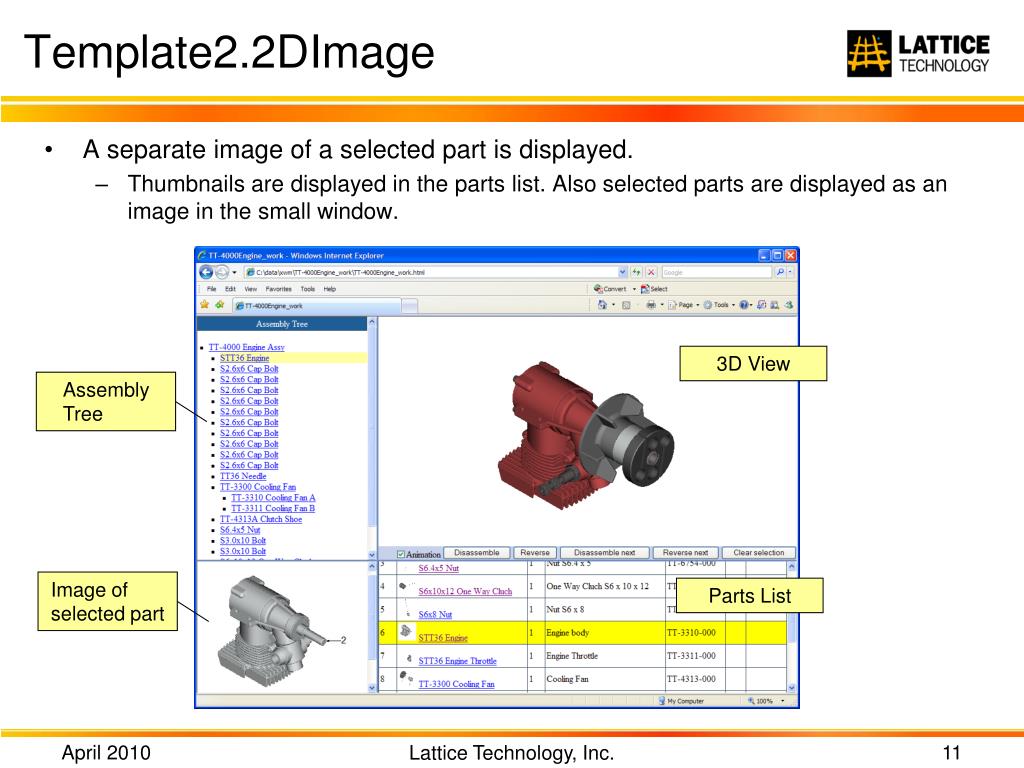Click the TT-3311 Cooling Fan B link
This screenshot has width=1024, height=768.
point(272,508)
